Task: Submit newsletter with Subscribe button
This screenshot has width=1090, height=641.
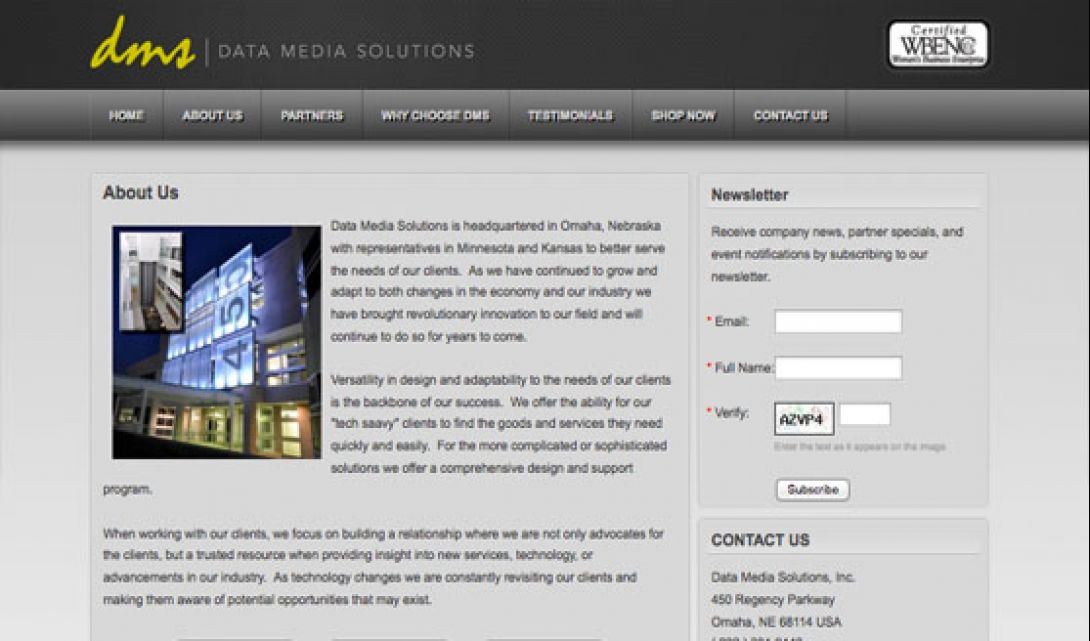Action: tap(813, 489)
